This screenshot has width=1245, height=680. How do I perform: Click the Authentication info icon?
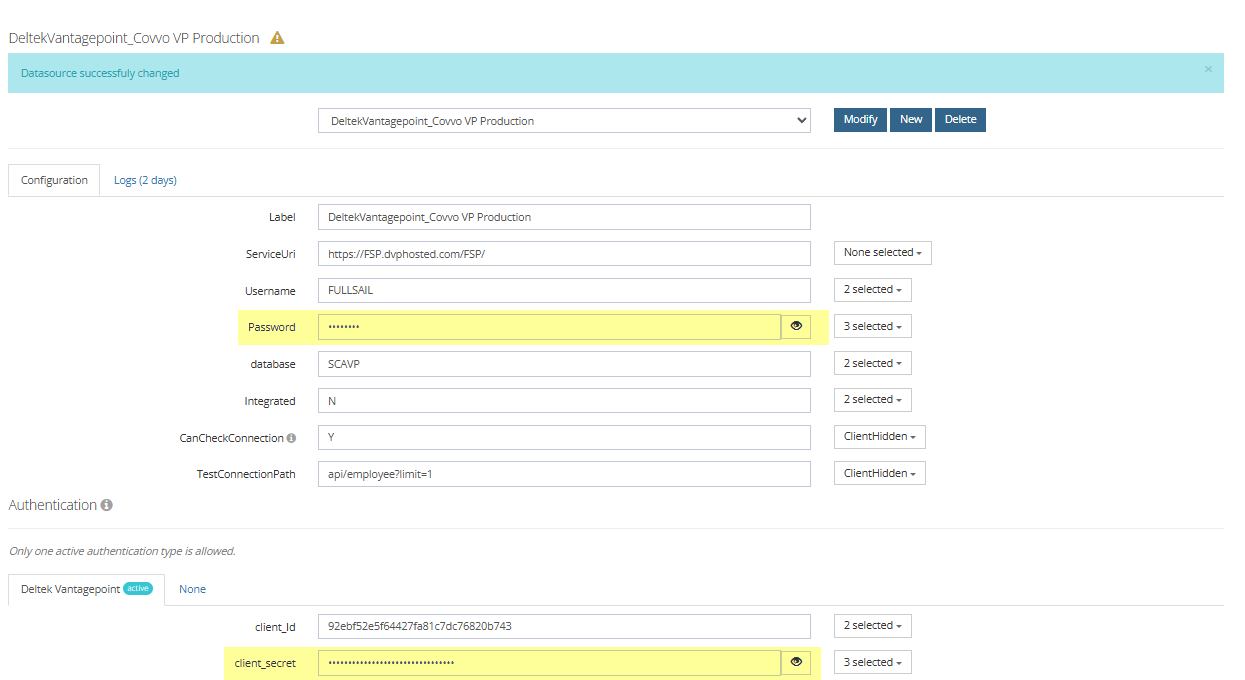[106, 505]
